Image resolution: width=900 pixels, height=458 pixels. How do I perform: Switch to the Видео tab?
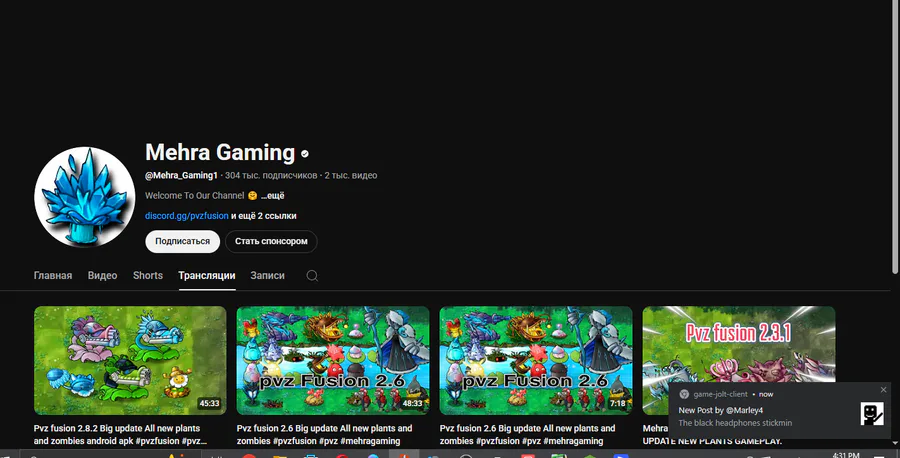(102, 275)
